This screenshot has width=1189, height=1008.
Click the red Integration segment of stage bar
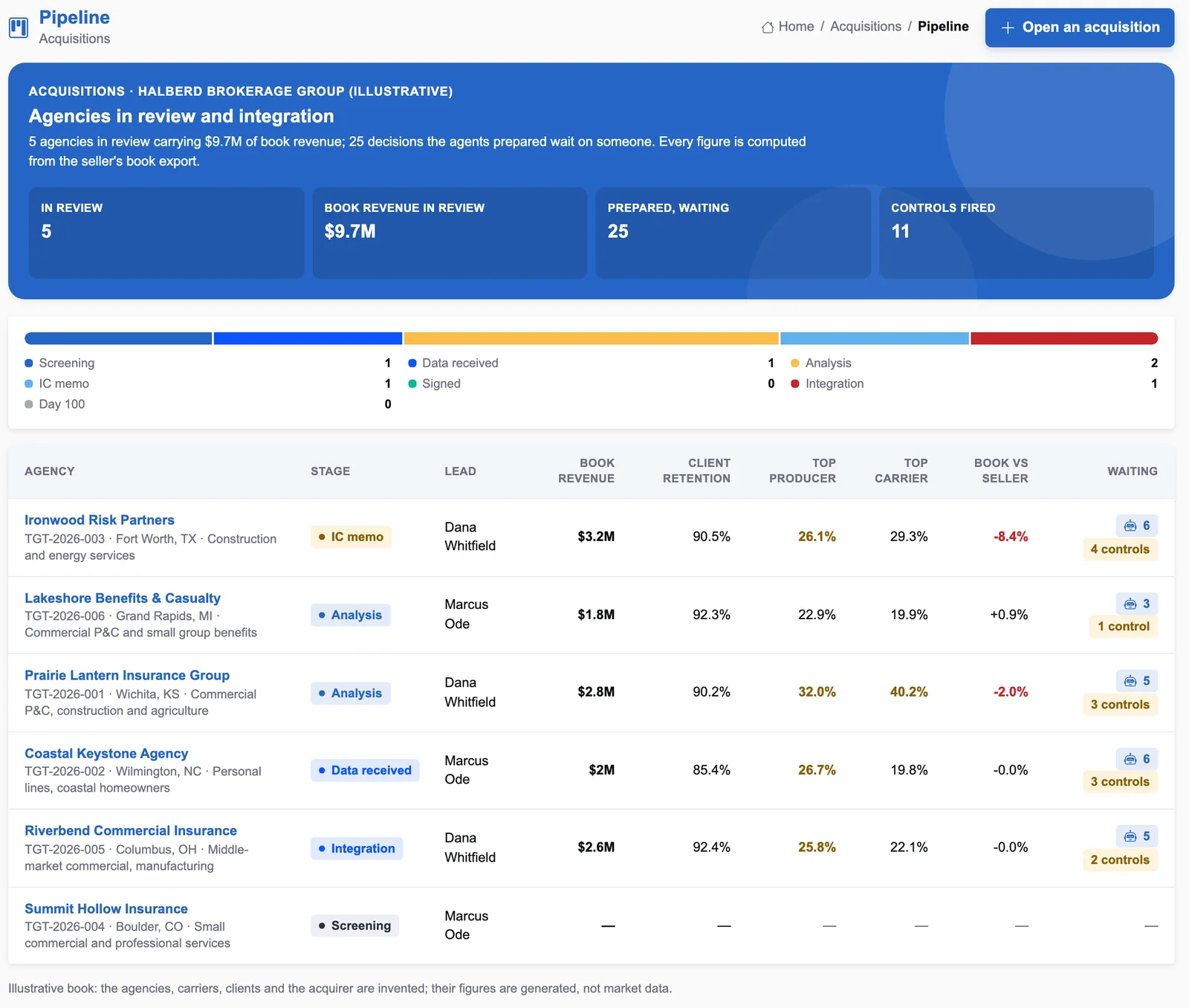1064,338
